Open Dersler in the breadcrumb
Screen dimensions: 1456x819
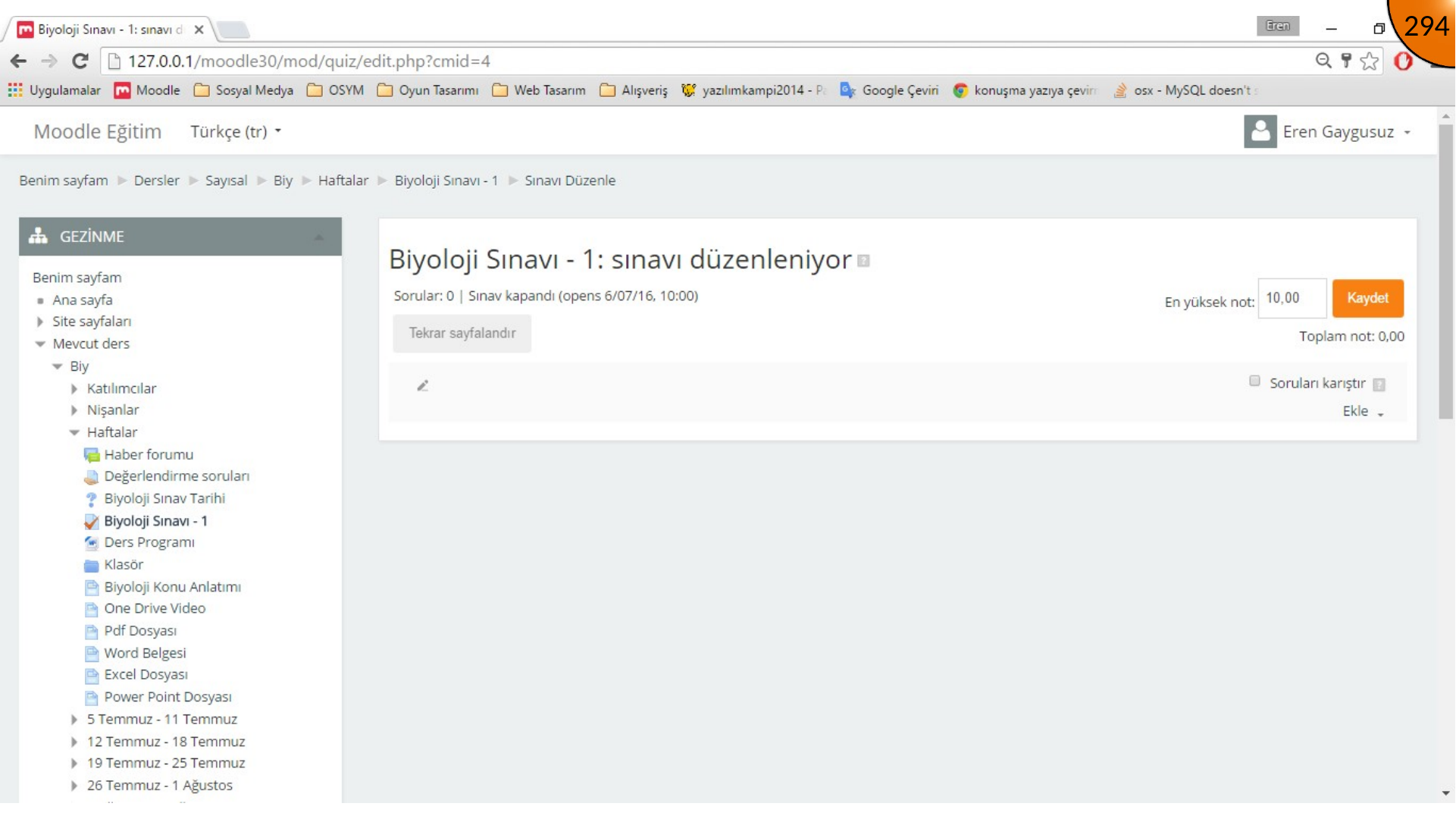pyautogui.click(x=157, y=181)
